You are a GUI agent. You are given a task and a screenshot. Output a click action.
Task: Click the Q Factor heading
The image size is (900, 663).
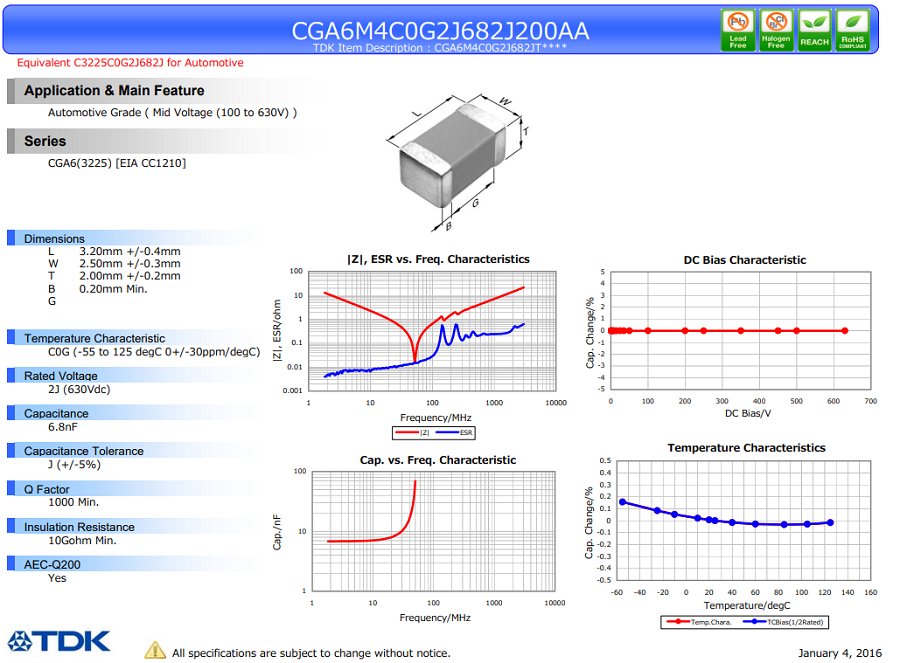pyautogui.click(x=46, y=489)
